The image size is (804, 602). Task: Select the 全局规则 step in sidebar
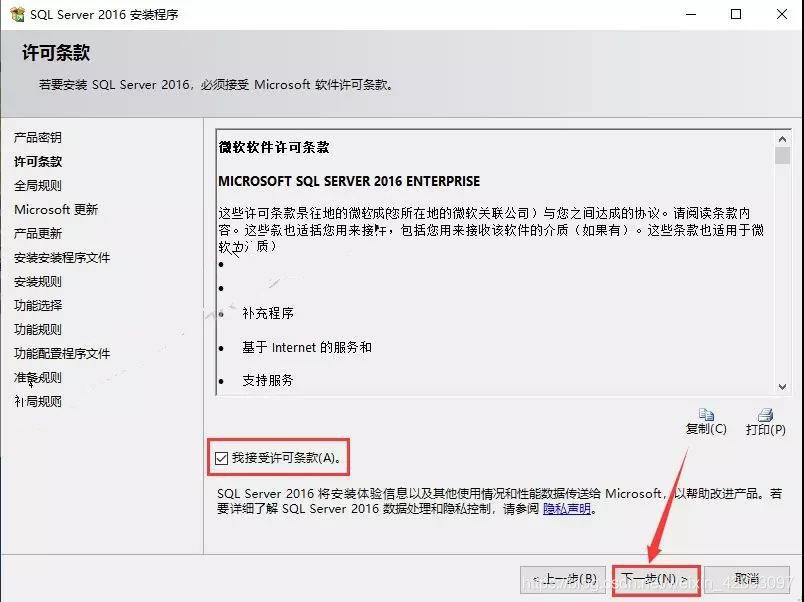[37, 186]
